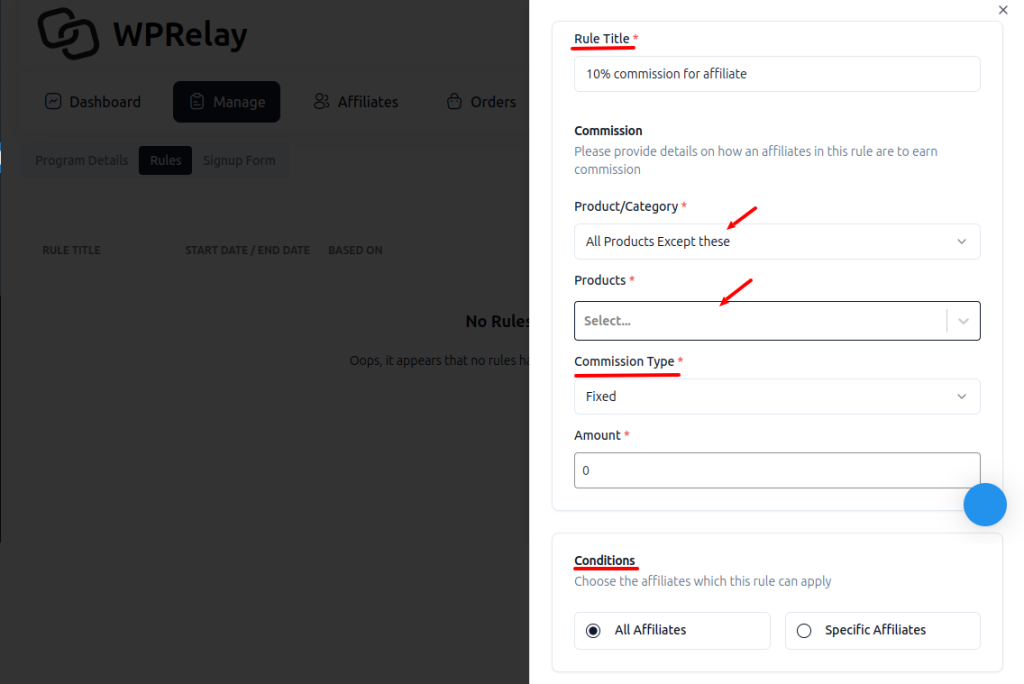Open the Program Details tab
The width and height of the screenshot is (1024, 684).
[x=81, y=160]
